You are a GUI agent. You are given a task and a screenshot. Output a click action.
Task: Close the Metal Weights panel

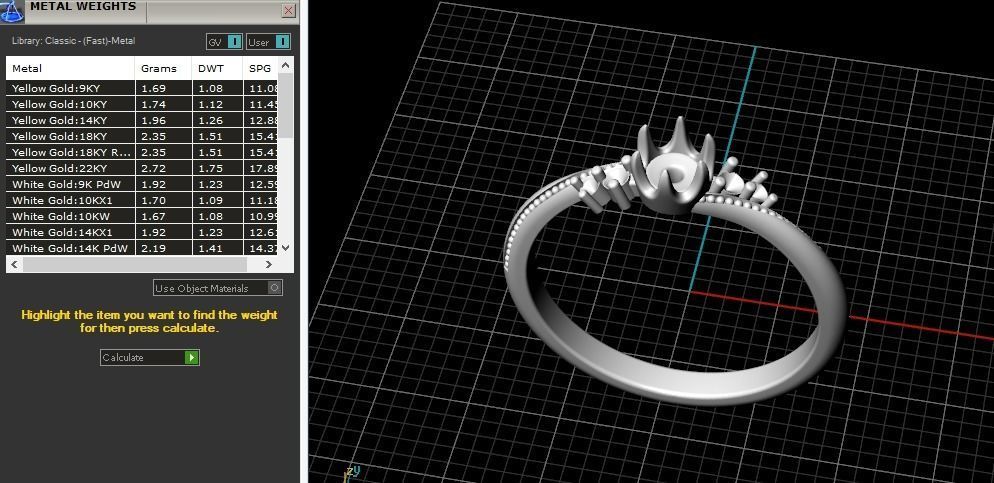(x=288, y=11)
